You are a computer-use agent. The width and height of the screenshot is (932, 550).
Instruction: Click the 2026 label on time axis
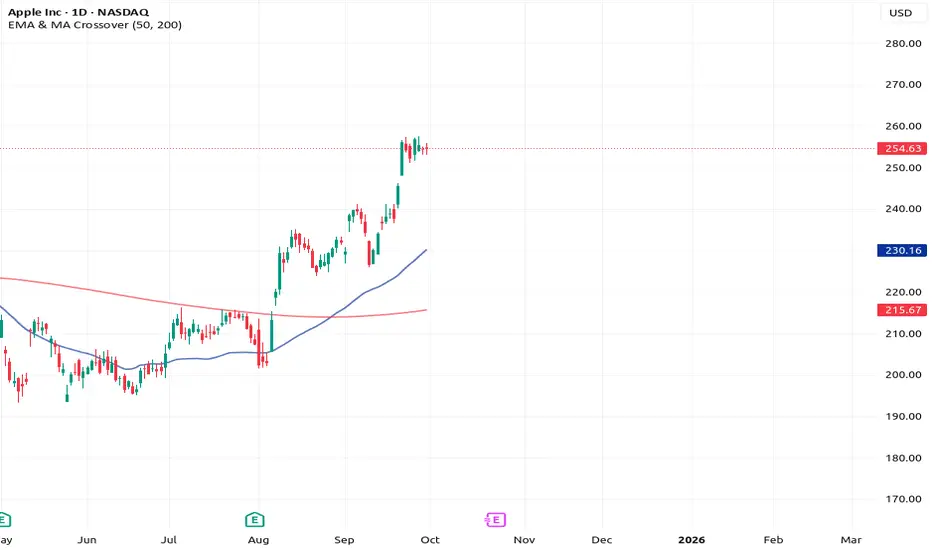[x=691, y=540]
